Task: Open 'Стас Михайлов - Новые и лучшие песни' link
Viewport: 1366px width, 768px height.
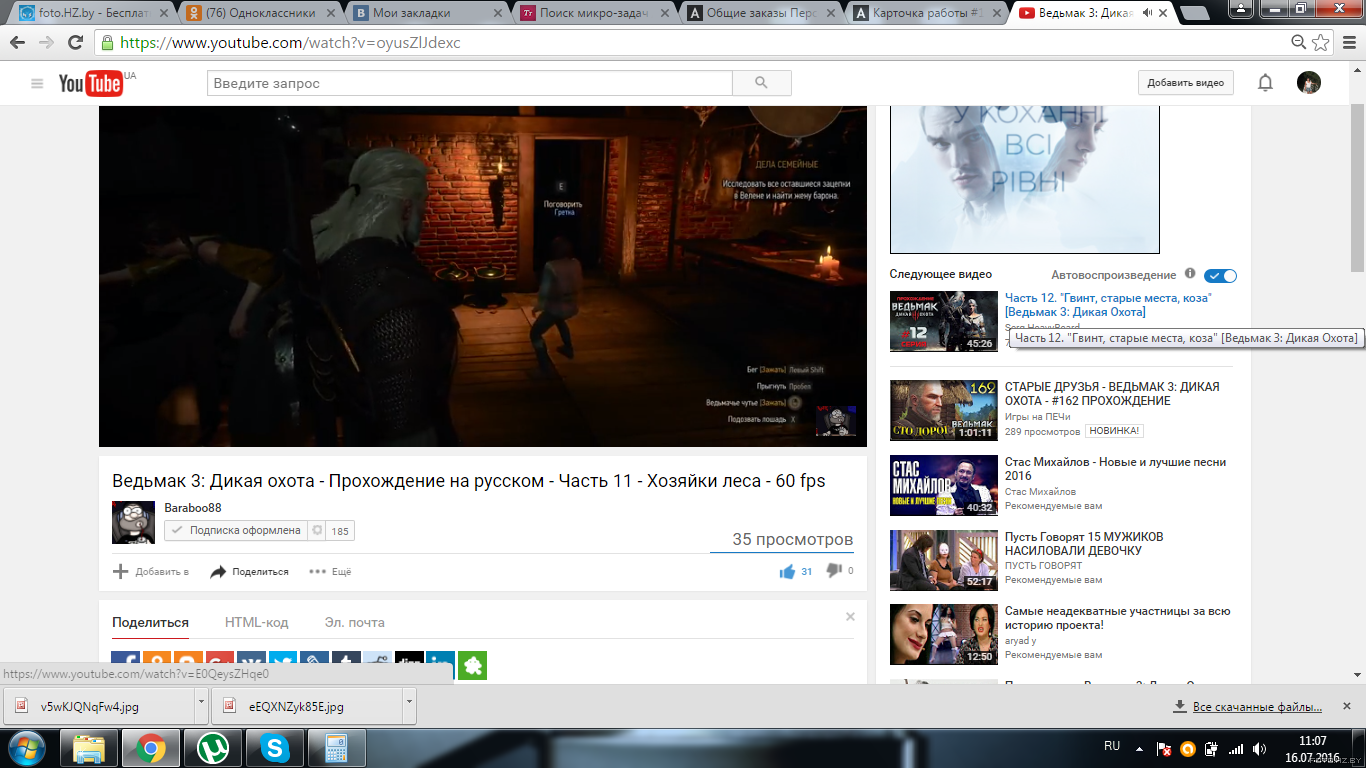Action: pos(1115,469)
